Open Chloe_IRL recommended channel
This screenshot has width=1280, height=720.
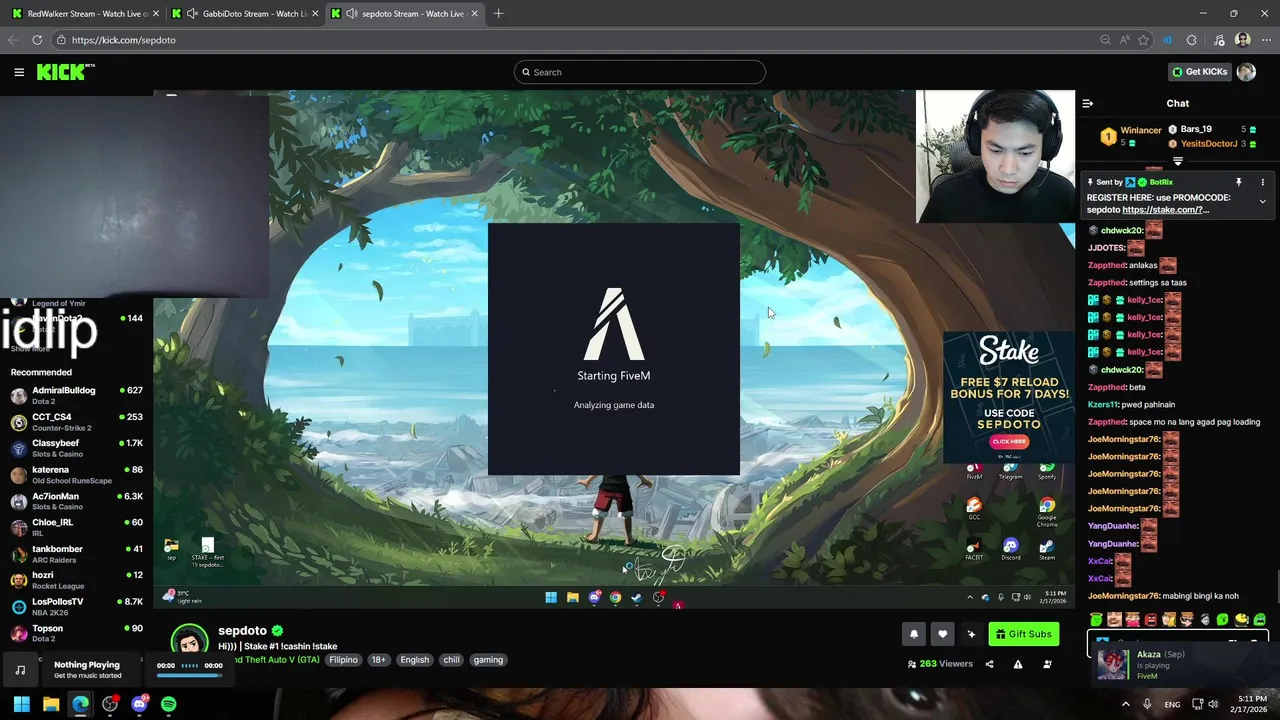[76, 527]
